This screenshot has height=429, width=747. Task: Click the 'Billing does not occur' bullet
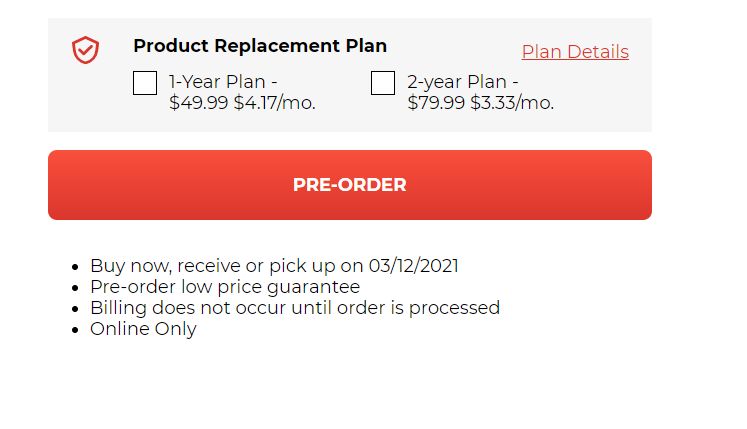point(295,308)
